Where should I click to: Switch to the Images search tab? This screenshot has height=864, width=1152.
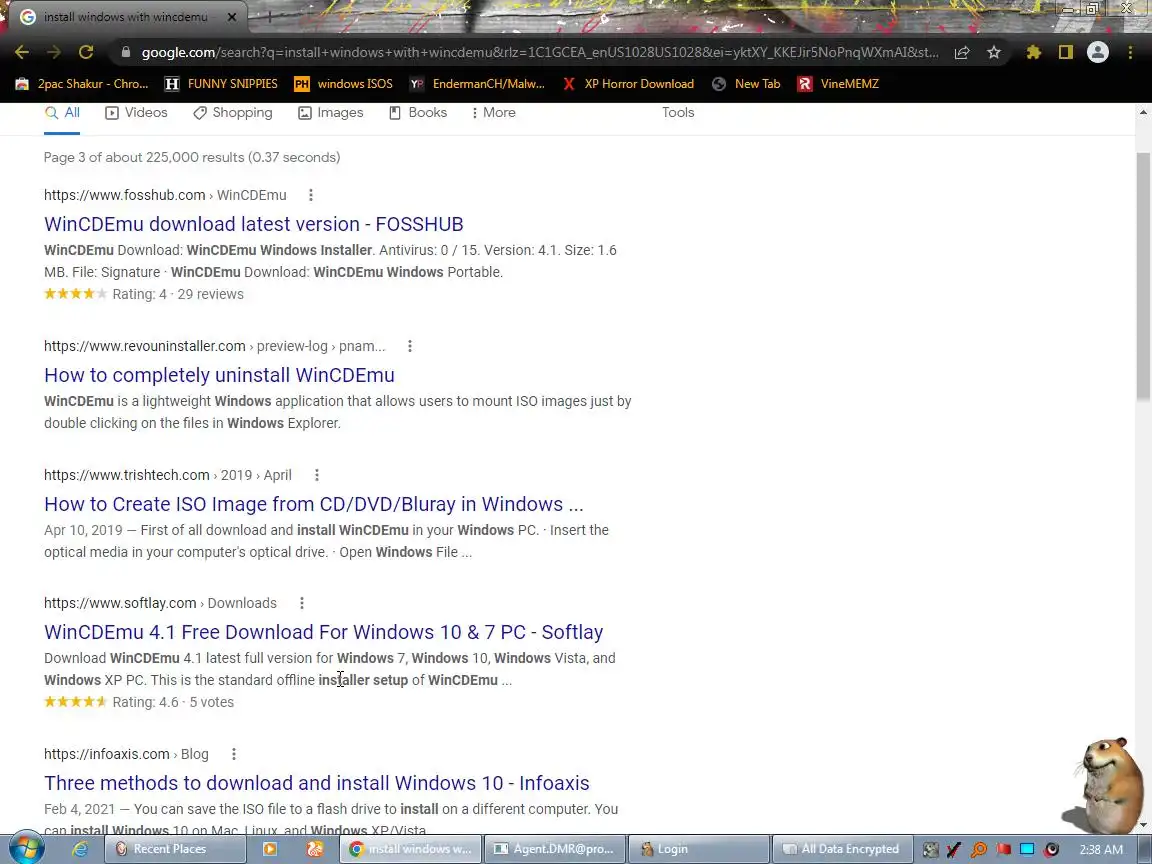(x=331, y=112)
